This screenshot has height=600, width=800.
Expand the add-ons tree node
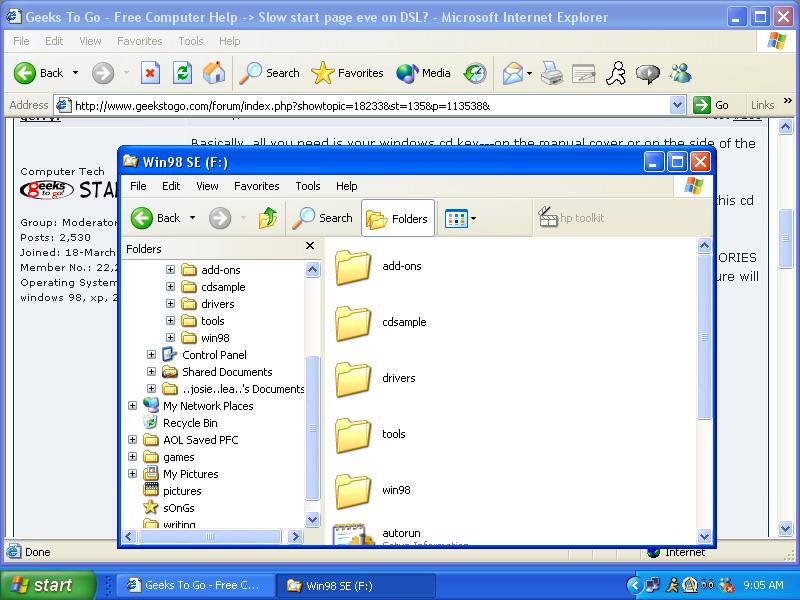point(170,270)
